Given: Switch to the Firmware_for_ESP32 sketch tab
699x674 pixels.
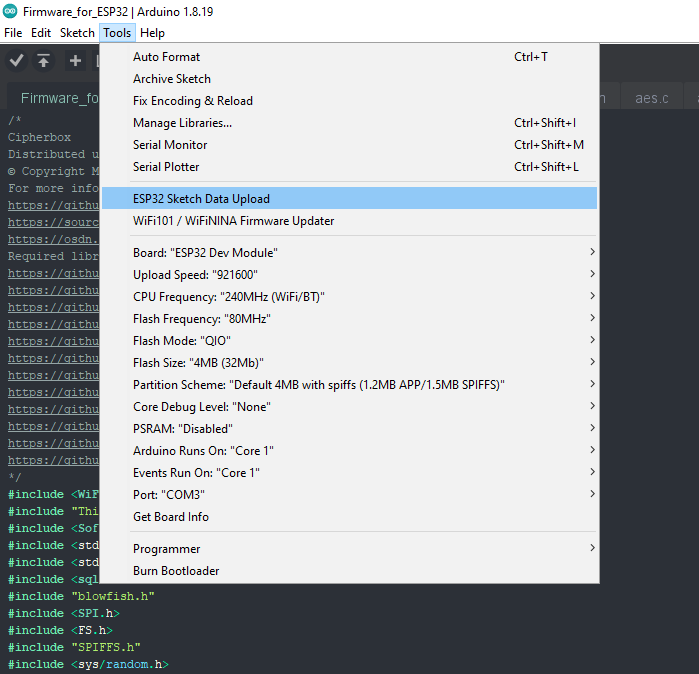Looking at the screenshot, I should pyautogui.click(x=54, y=98).
